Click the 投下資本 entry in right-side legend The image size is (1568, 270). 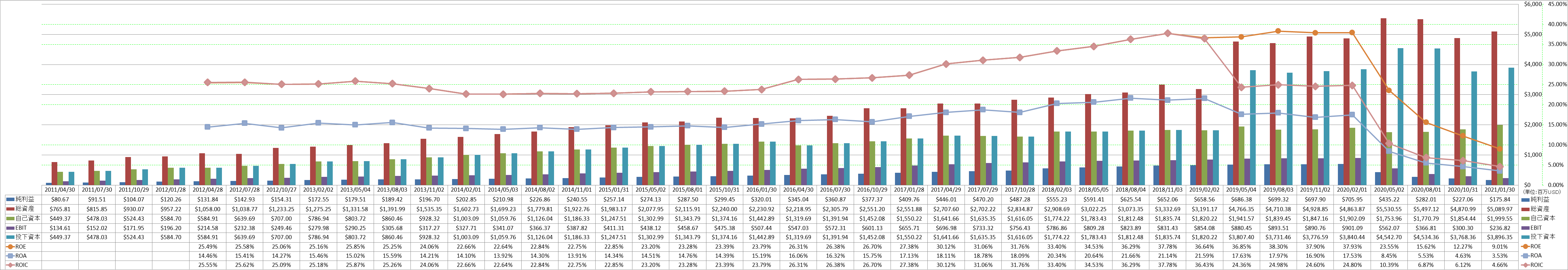[1538, 237]
